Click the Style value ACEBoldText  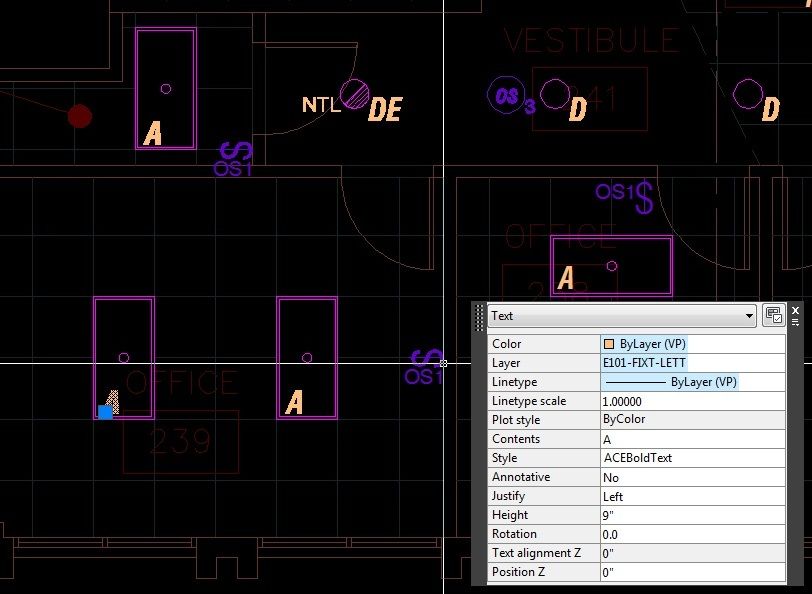click(690, 458)
